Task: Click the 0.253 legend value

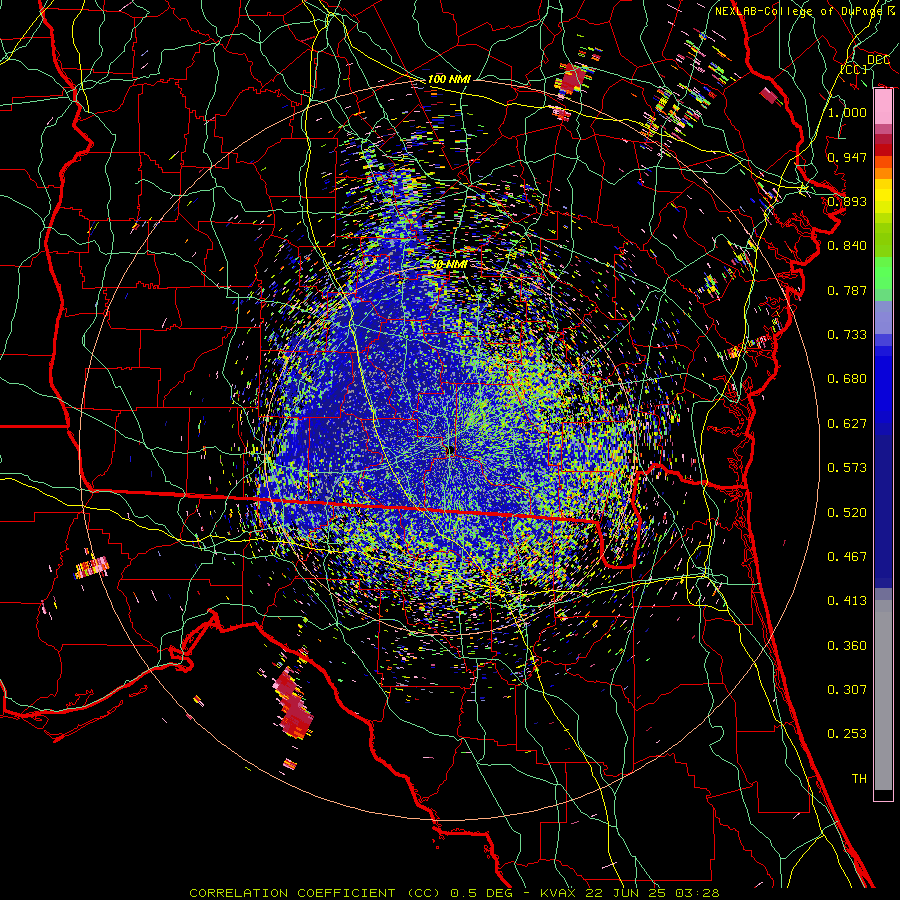Action: click(847, 734)
